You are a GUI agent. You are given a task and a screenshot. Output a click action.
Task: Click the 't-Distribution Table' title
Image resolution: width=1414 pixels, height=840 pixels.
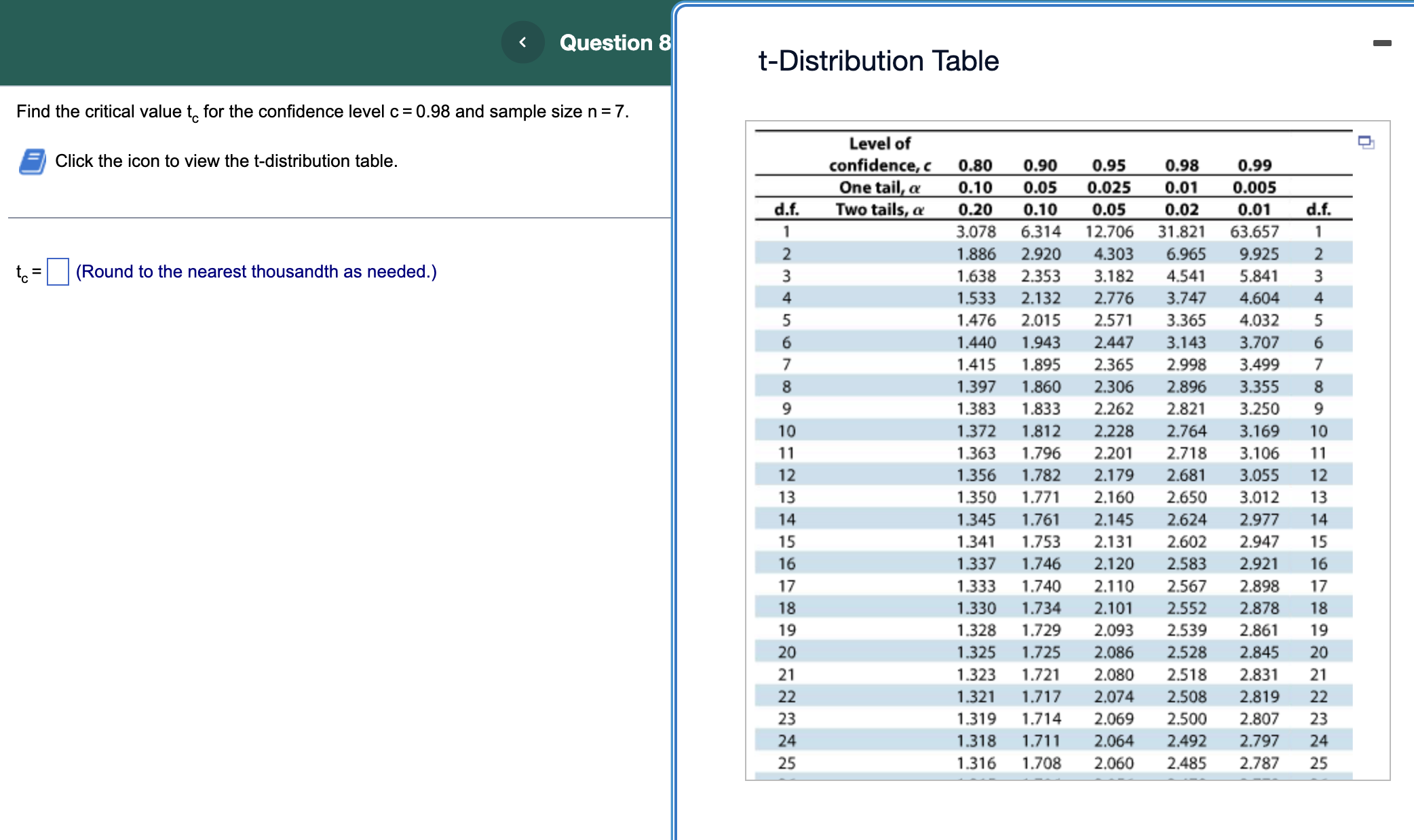[x=878, y=61]
